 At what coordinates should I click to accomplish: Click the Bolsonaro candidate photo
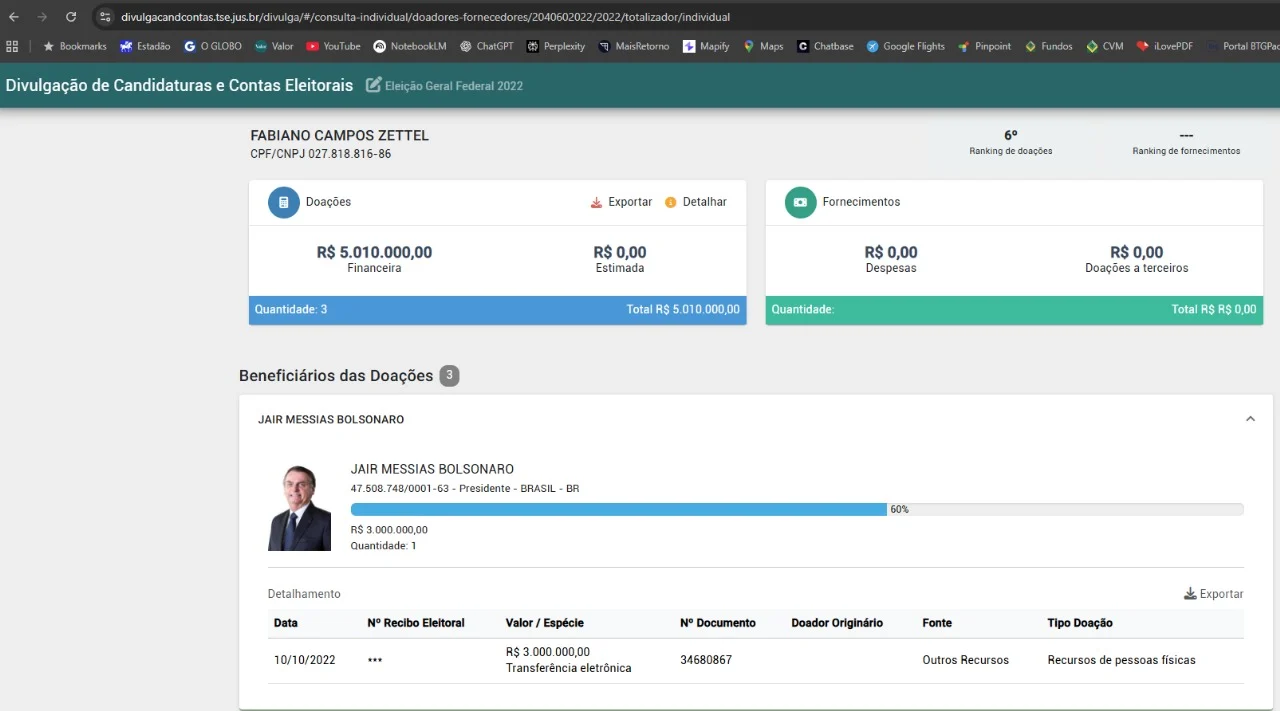[x=299, y=508]
